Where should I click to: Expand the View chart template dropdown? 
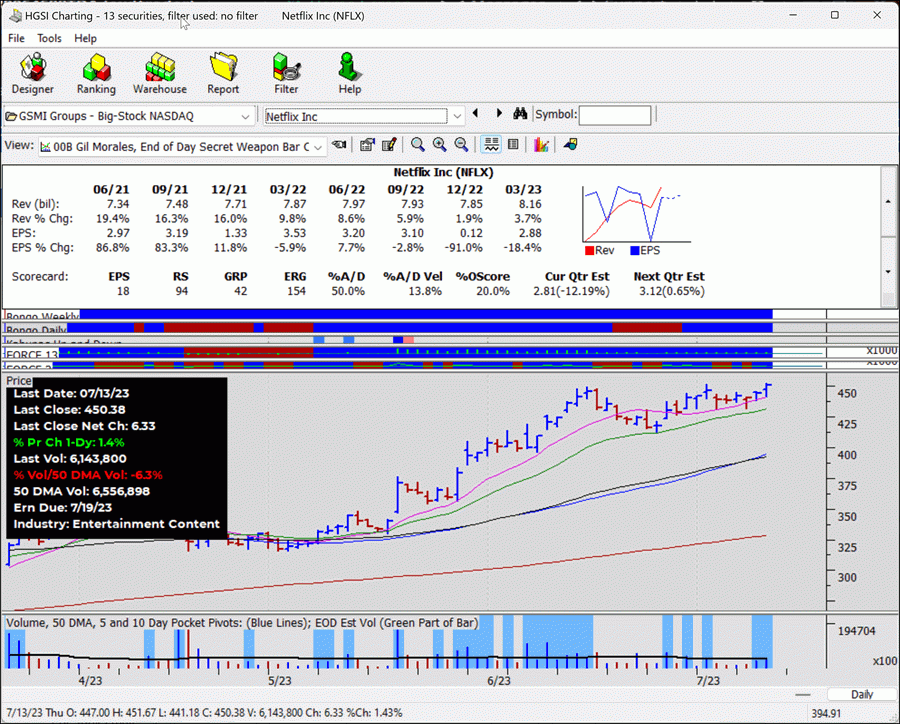[317, 148]
